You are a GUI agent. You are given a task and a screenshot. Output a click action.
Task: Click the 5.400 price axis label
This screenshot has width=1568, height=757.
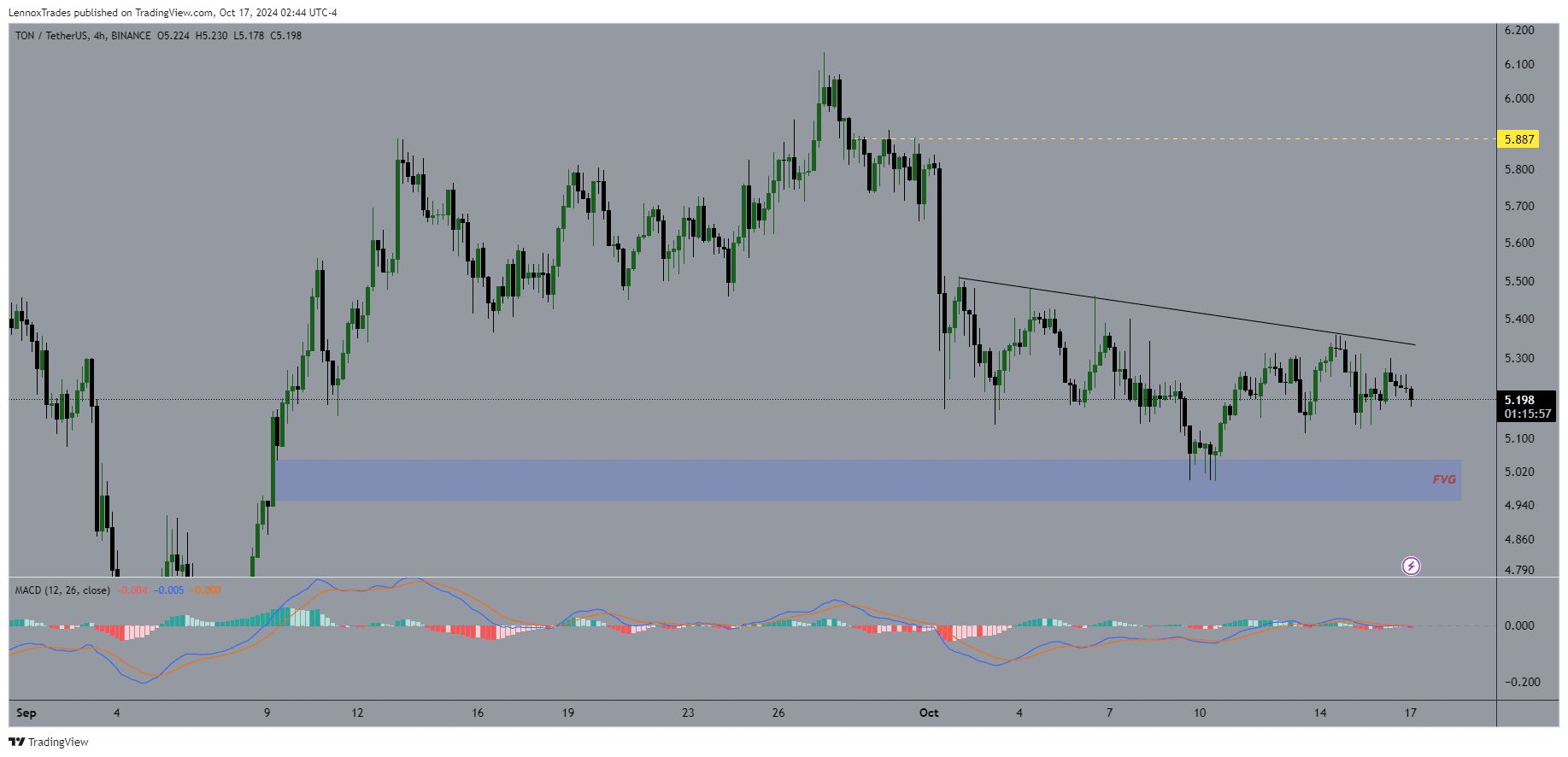(x=1518, y=319)
